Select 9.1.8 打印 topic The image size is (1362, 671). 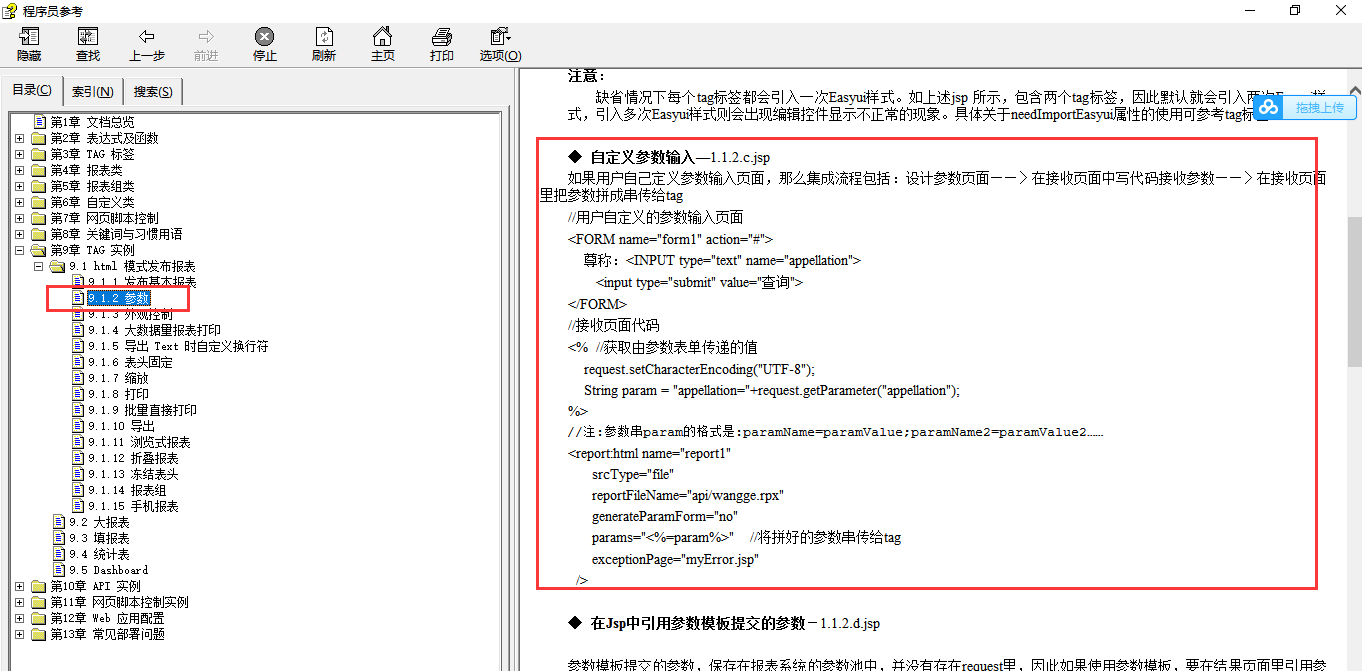pyautogui.click(x=118, y=394)
